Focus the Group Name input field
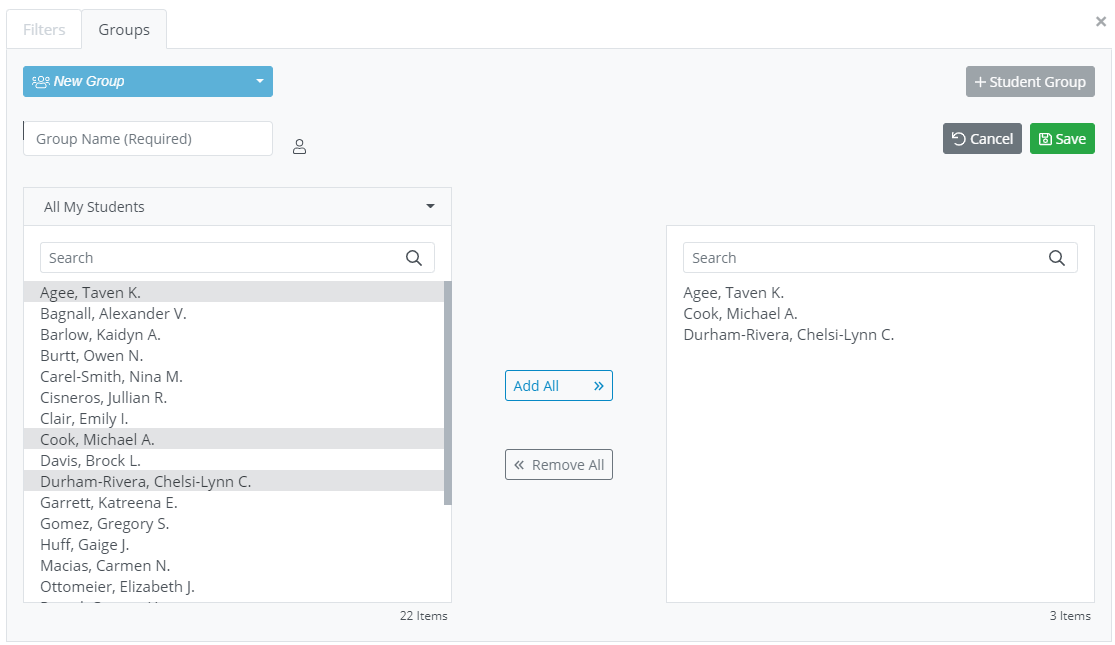The image size is (1115, 645). click(148, 139)
